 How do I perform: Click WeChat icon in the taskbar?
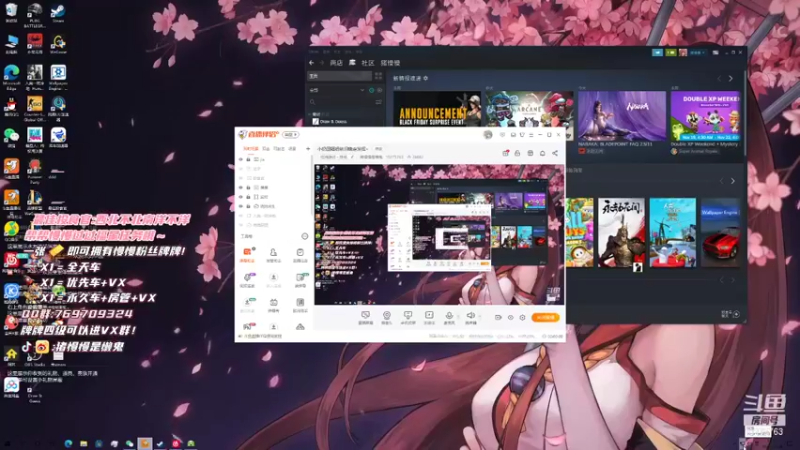point(130,443)
